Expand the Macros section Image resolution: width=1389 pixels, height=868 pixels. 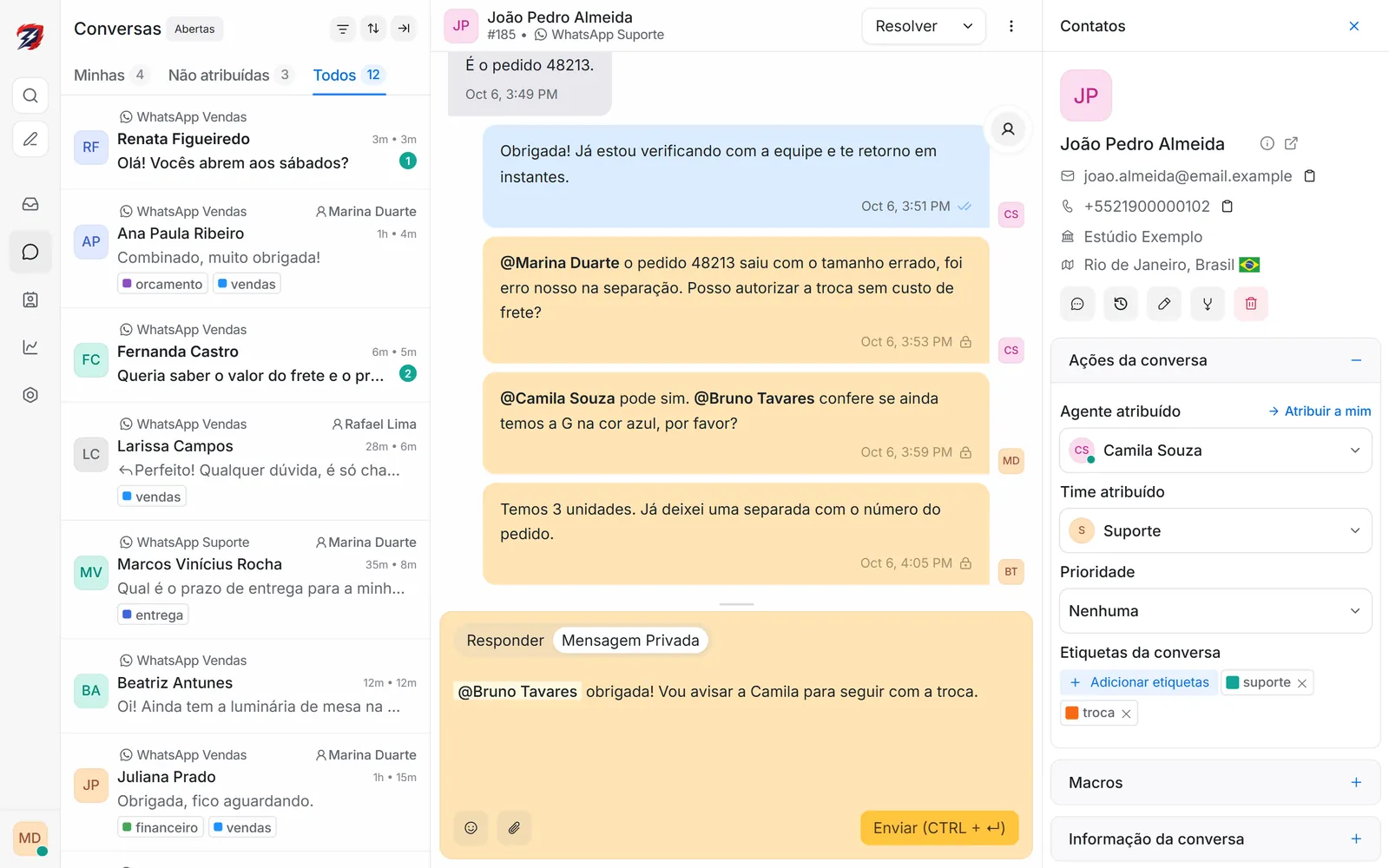1356,783
